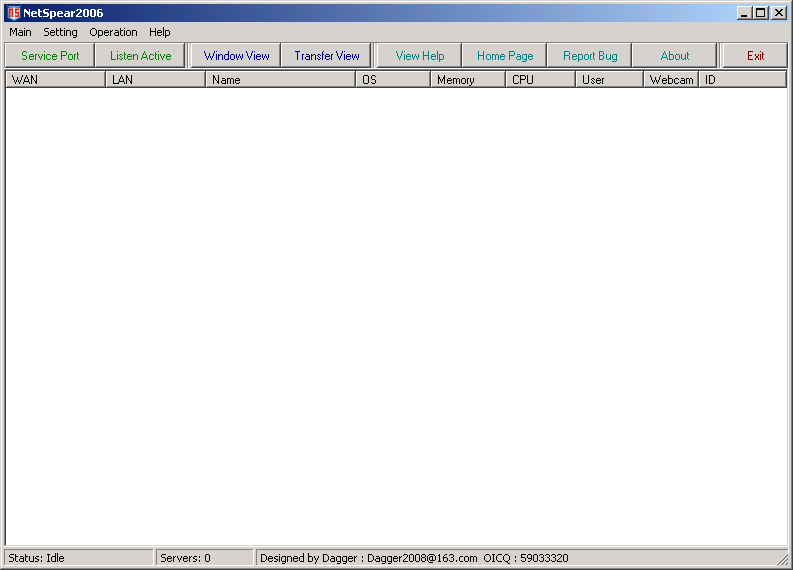Click the Service Port toolbar button
Viewport: 793px width, 570px height.
(x=50, y=56)
